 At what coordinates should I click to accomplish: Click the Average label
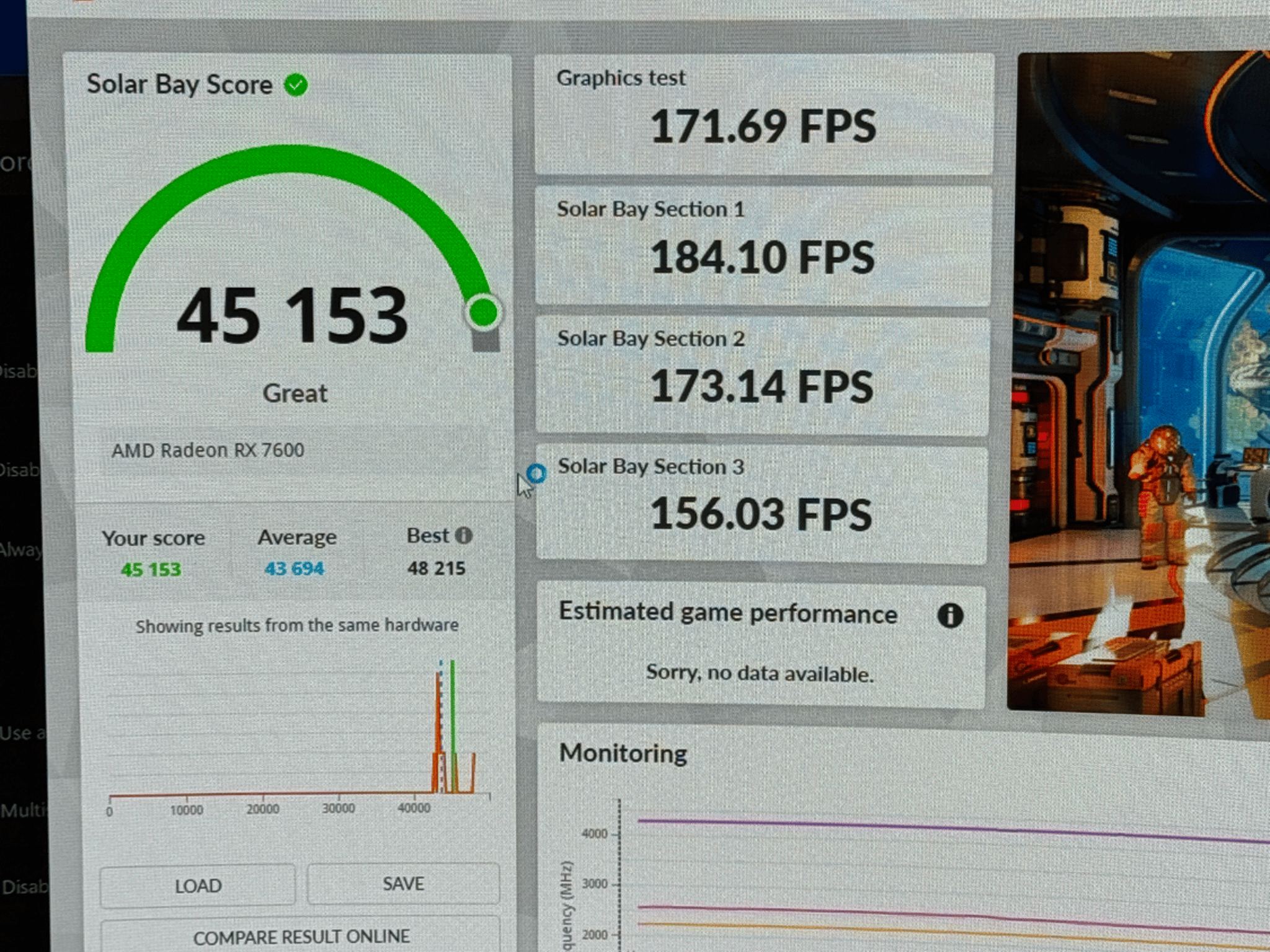click(x=297, y=537)
